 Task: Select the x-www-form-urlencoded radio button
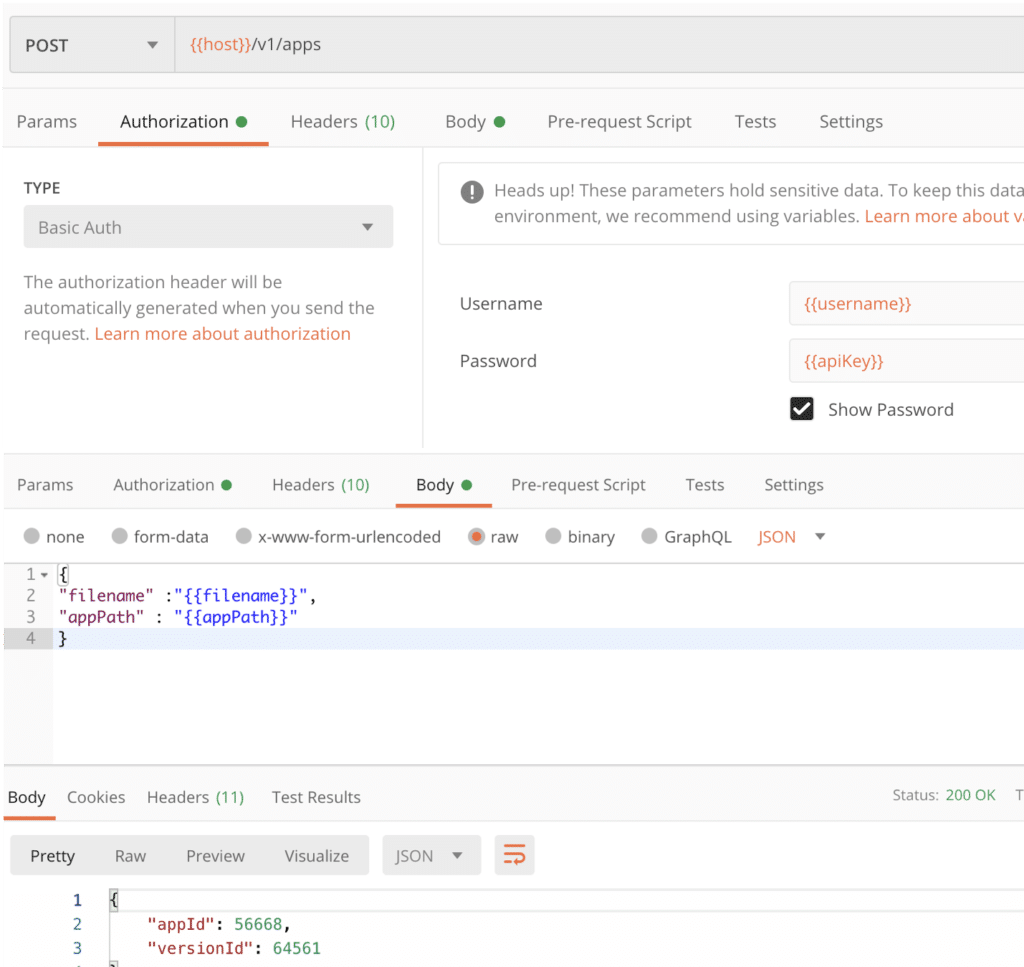pos(244,536)
